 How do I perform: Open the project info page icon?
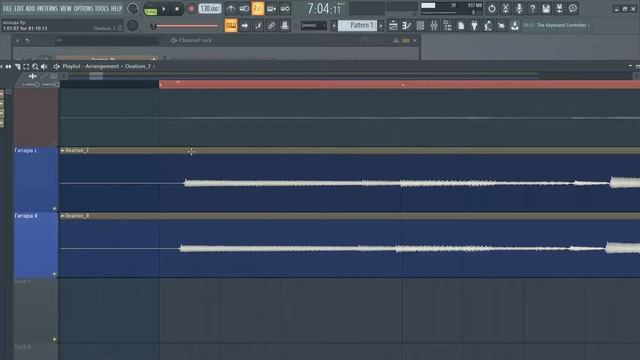pyautogui.click(x=461, y=26)
